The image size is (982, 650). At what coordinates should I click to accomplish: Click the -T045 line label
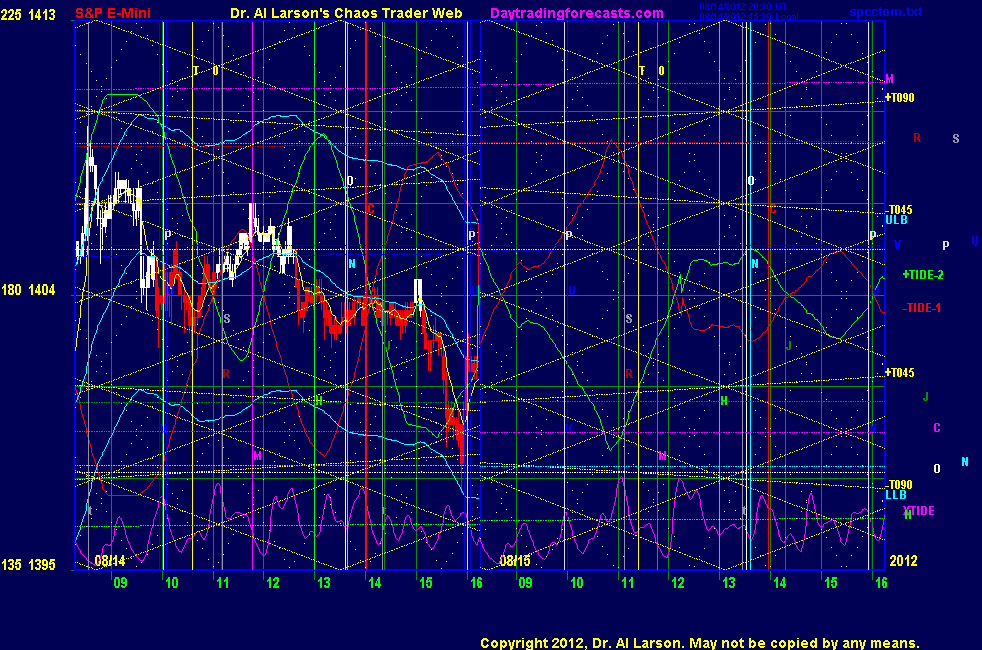click(899, 210)
